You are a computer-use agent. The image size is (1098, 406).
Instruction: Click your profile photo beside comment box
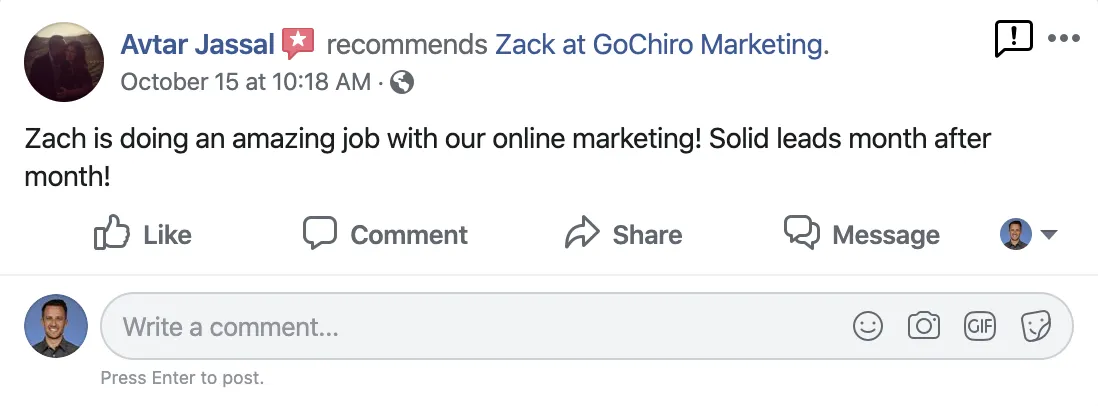[x=56, y=326]
